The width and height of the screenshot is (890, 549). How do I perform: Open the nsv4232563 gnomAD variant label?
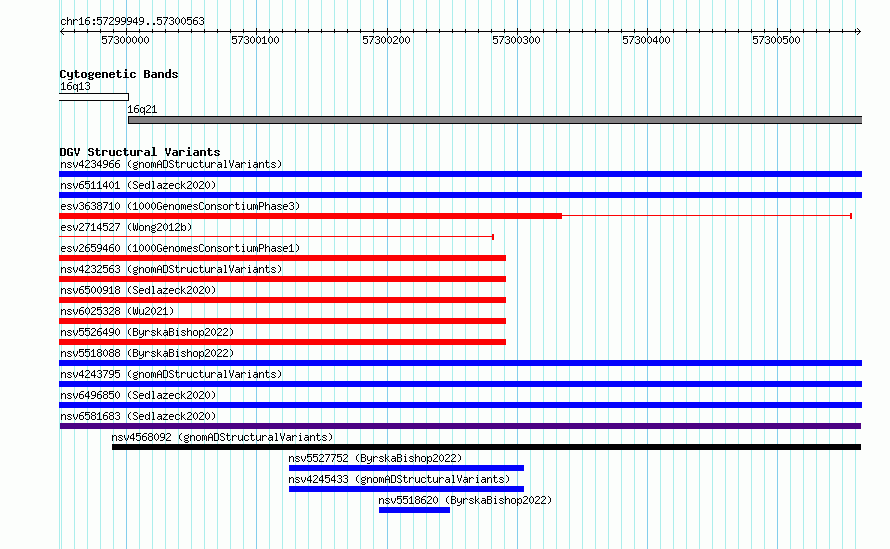pos(171,269)
